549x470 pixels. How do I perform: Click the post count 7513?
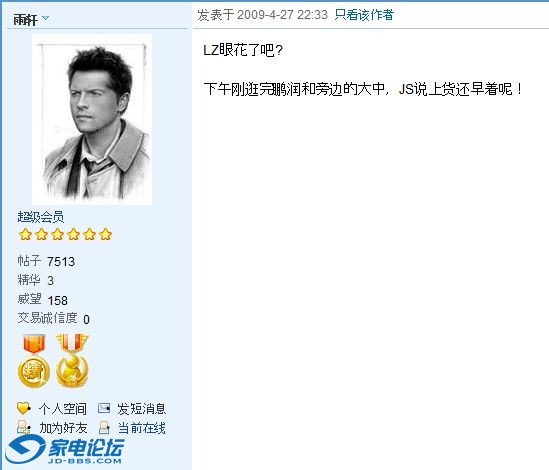coord(61,262)
